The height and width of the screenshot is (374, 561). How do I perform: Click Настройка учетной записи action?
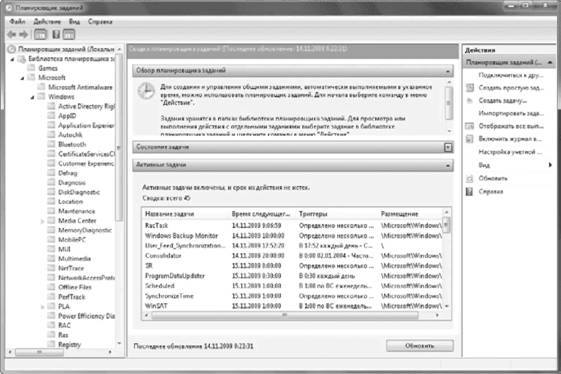[510, 152]
